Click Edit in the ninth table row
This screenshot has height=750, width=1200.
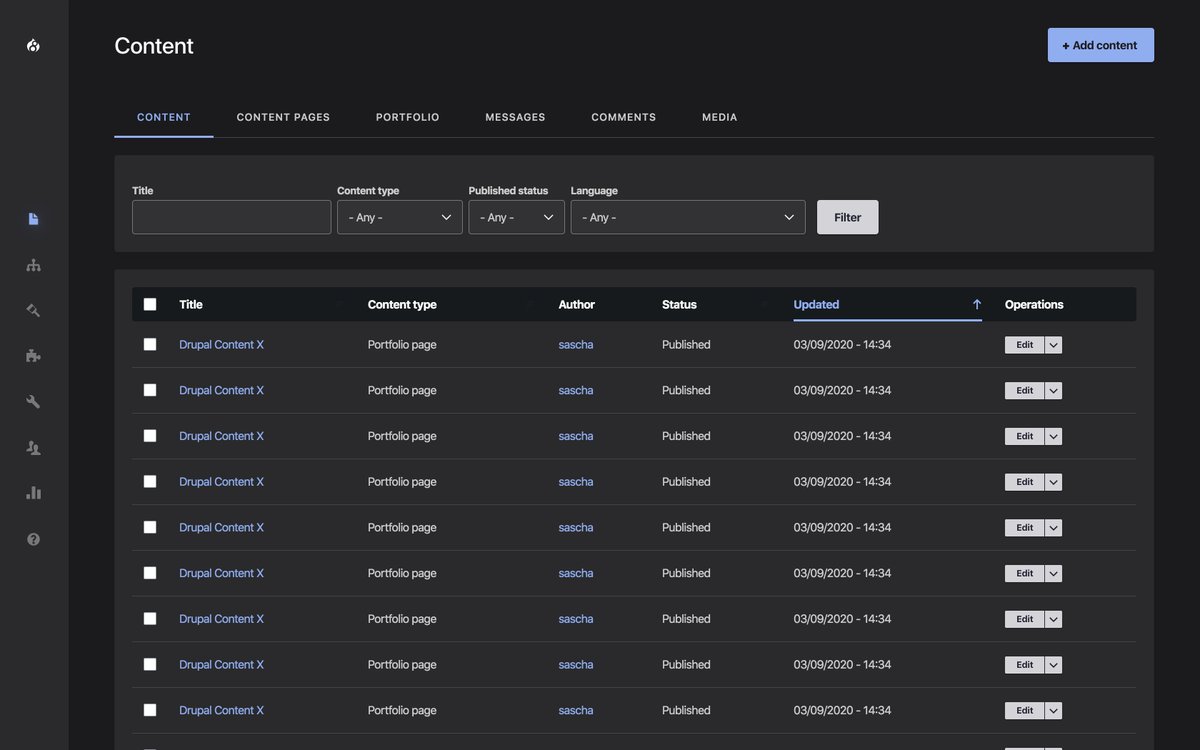(1025, 711)
